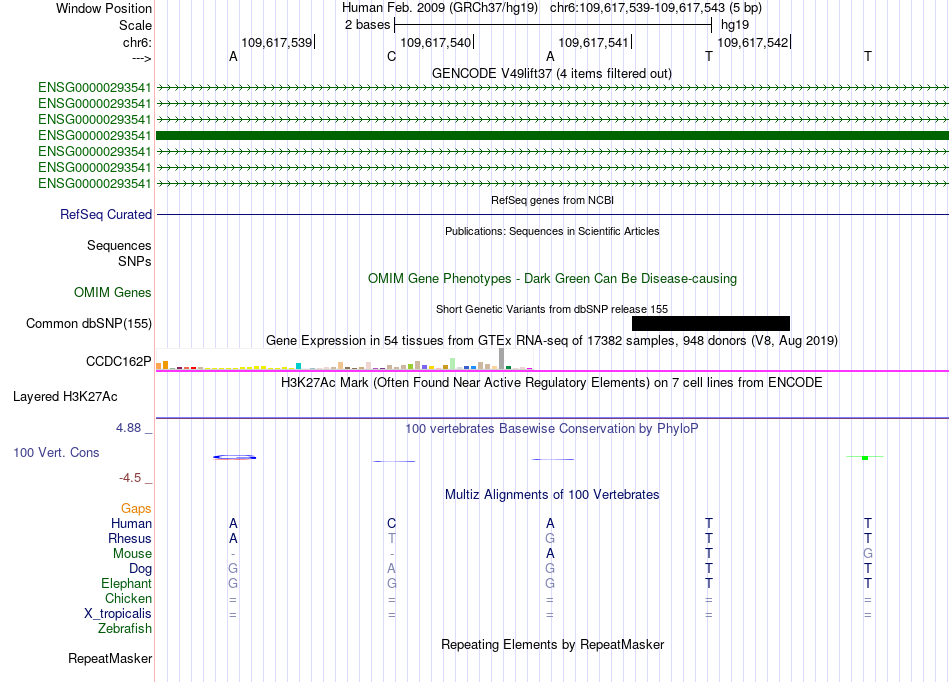
Task: Click the cyan bar in GTEx expression chart
Action: point(299,366)
